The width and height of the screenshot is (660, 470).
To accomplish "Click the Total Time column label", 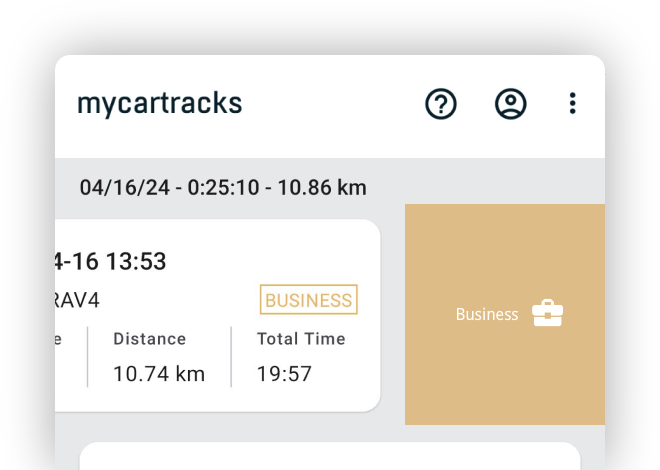I will point(301,339).
